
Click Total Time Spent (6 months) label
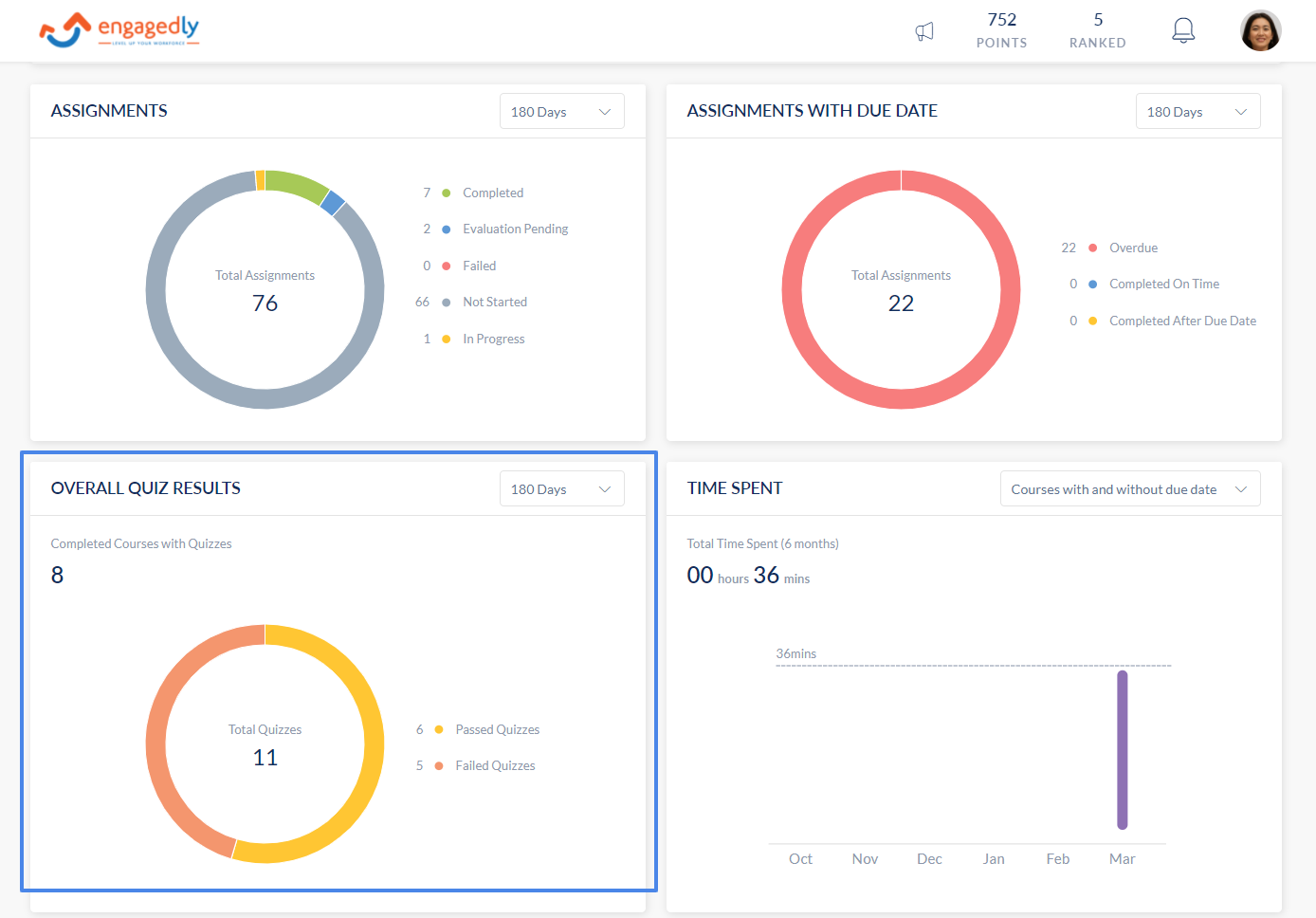coord(763,543)
